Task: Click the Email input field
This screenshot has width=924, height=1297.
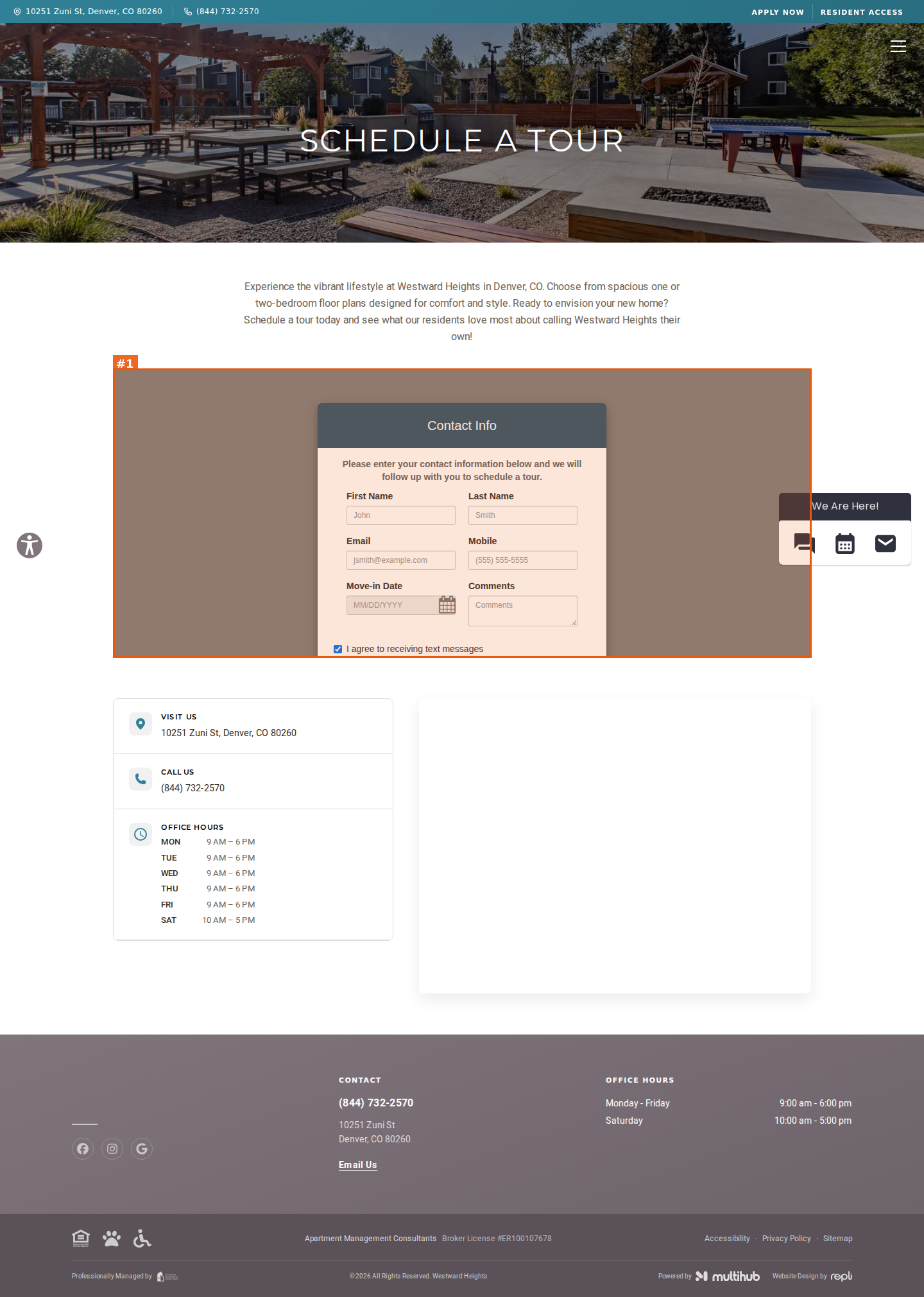Action: pos(401,560)
